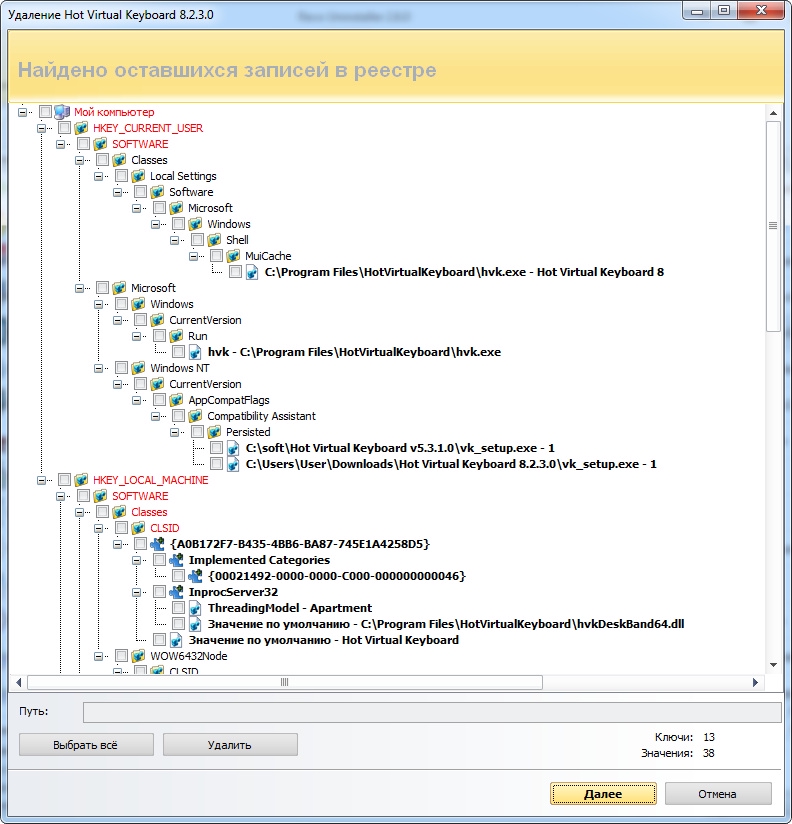
Task: Click the Compatibility Assistant folder icon
Action: pyautogui.click(x=195, y=416)
